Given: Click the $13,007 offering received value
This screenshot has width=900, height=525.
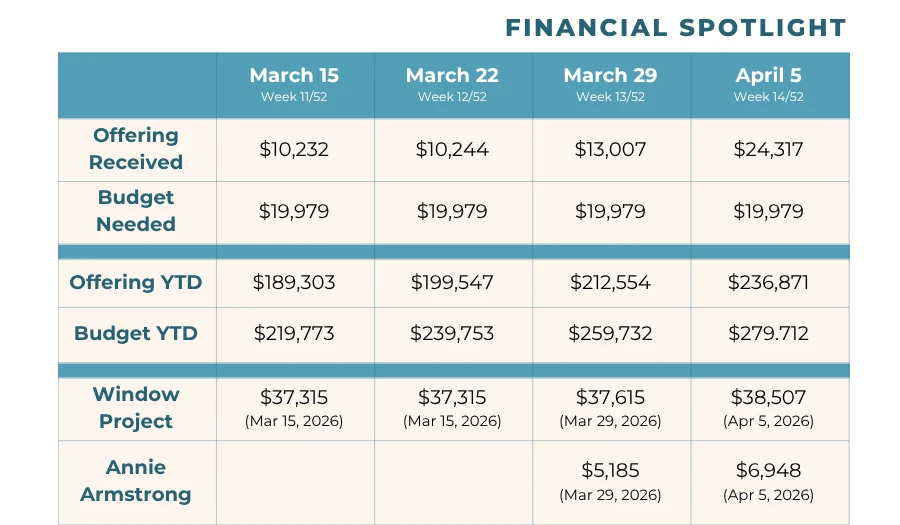Looking at the screenshot, I should 610,149.
